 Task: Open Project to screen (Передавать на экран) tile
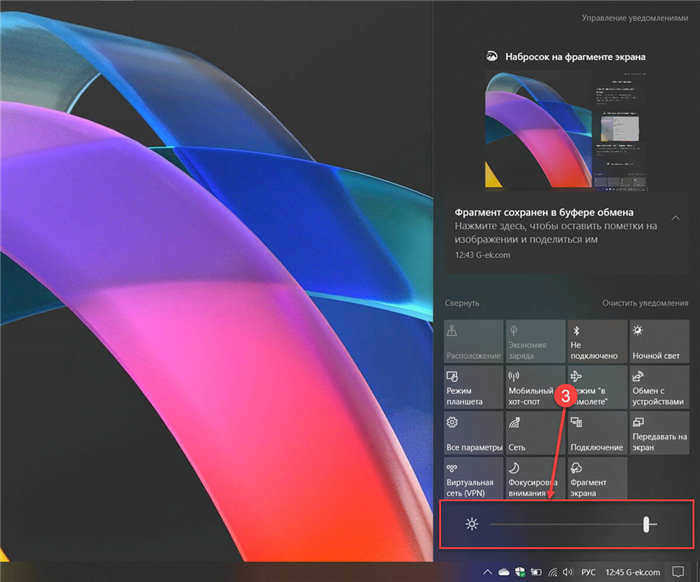point(659,433)
